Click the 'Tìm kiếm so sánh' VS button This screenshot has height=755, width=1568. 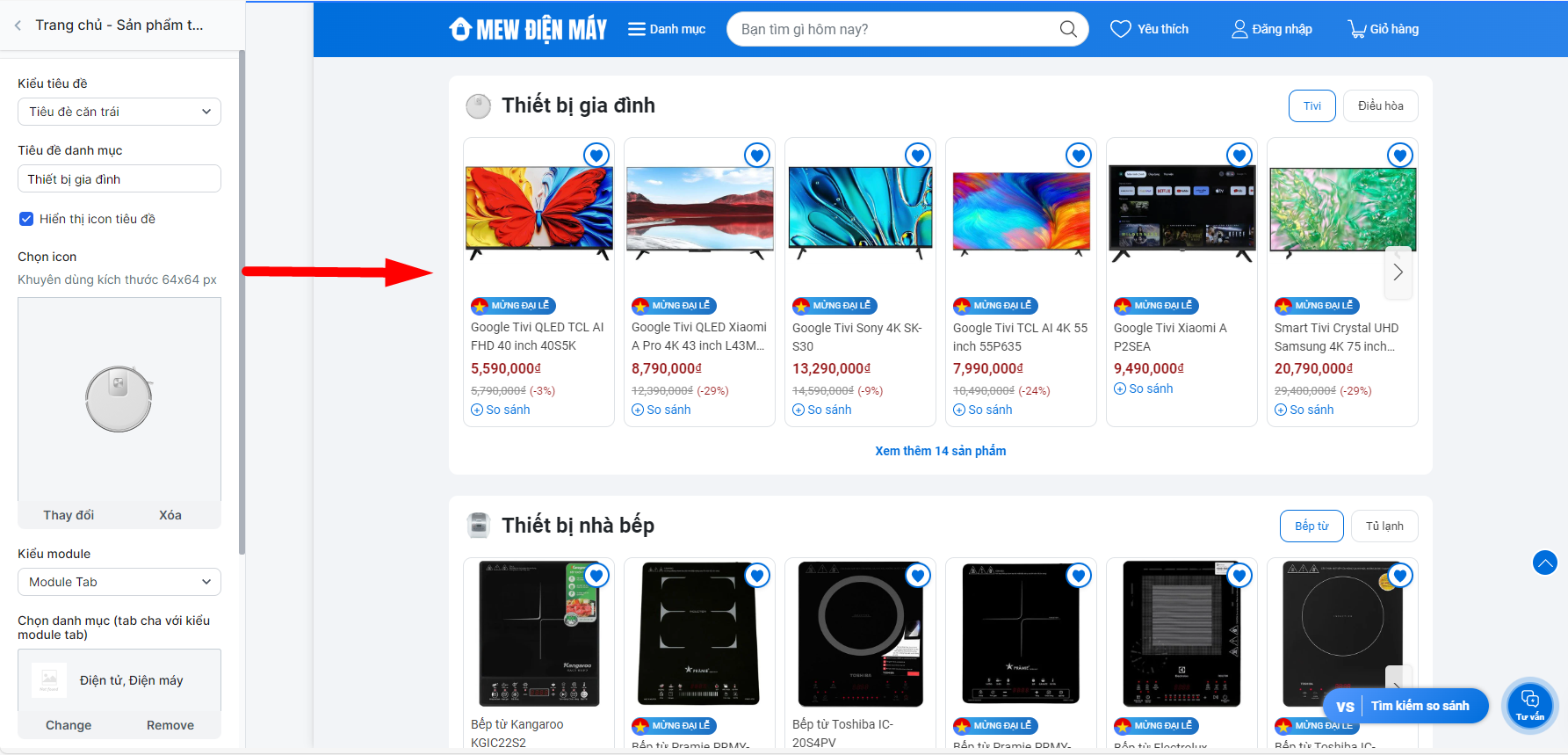pyautogui.click(x=1405, y=706)
